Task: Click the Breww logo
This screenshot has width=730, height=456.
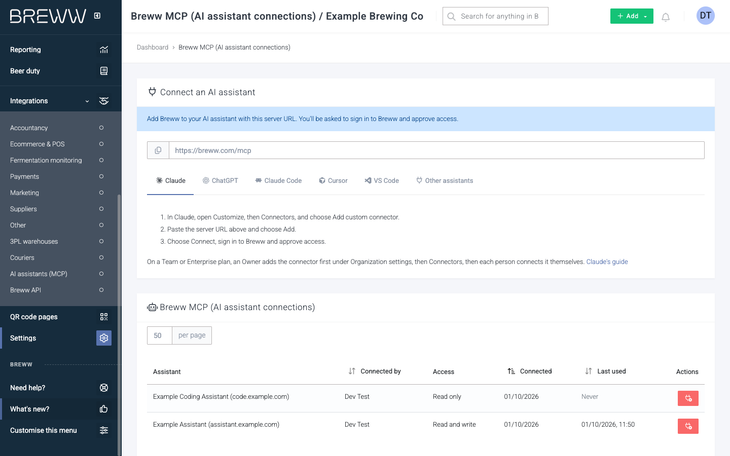Action: pyautogui.click(x=48, y=16)
